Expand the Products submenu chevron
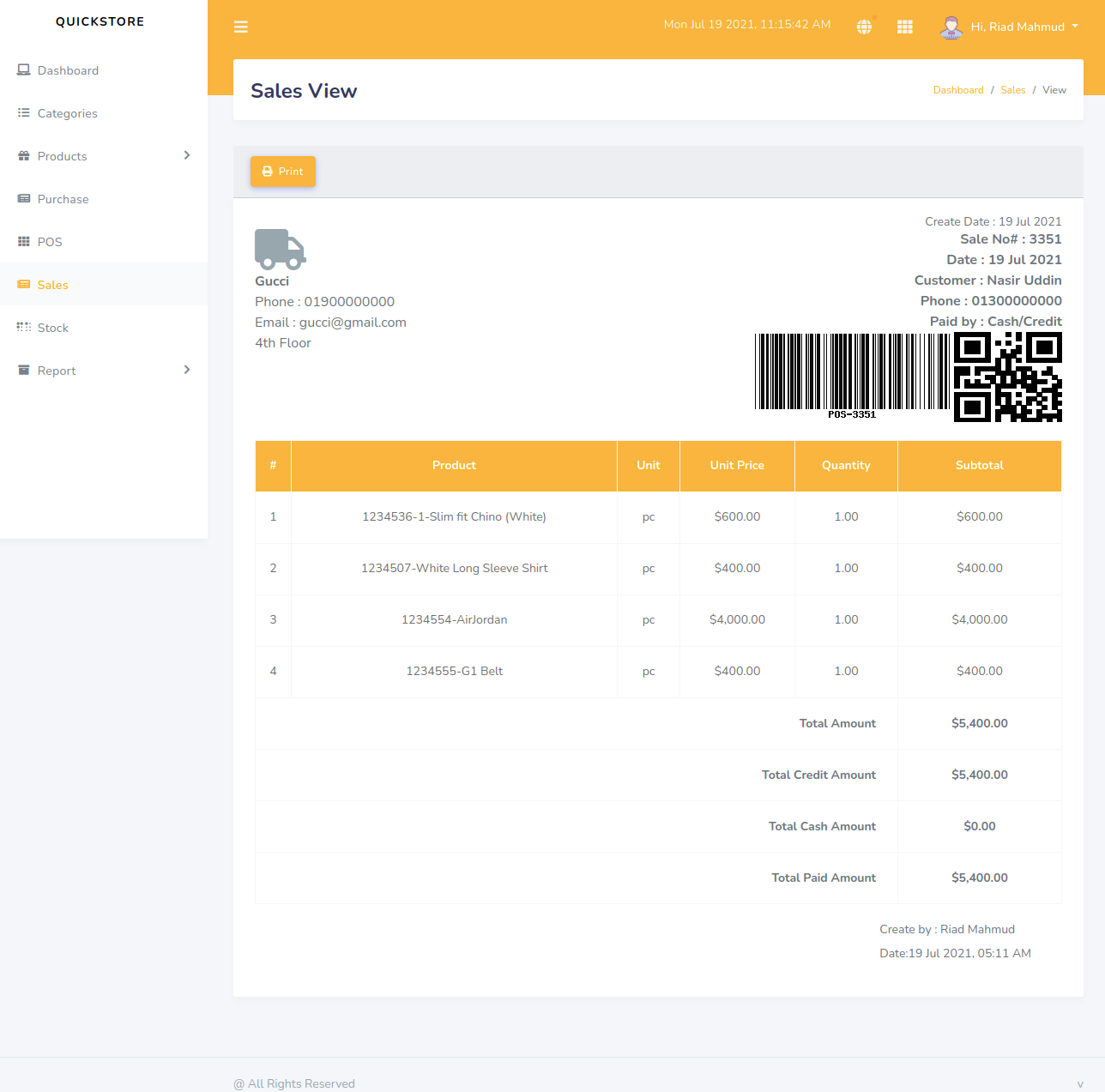The image size is (1105, 1092). (187, 155)
